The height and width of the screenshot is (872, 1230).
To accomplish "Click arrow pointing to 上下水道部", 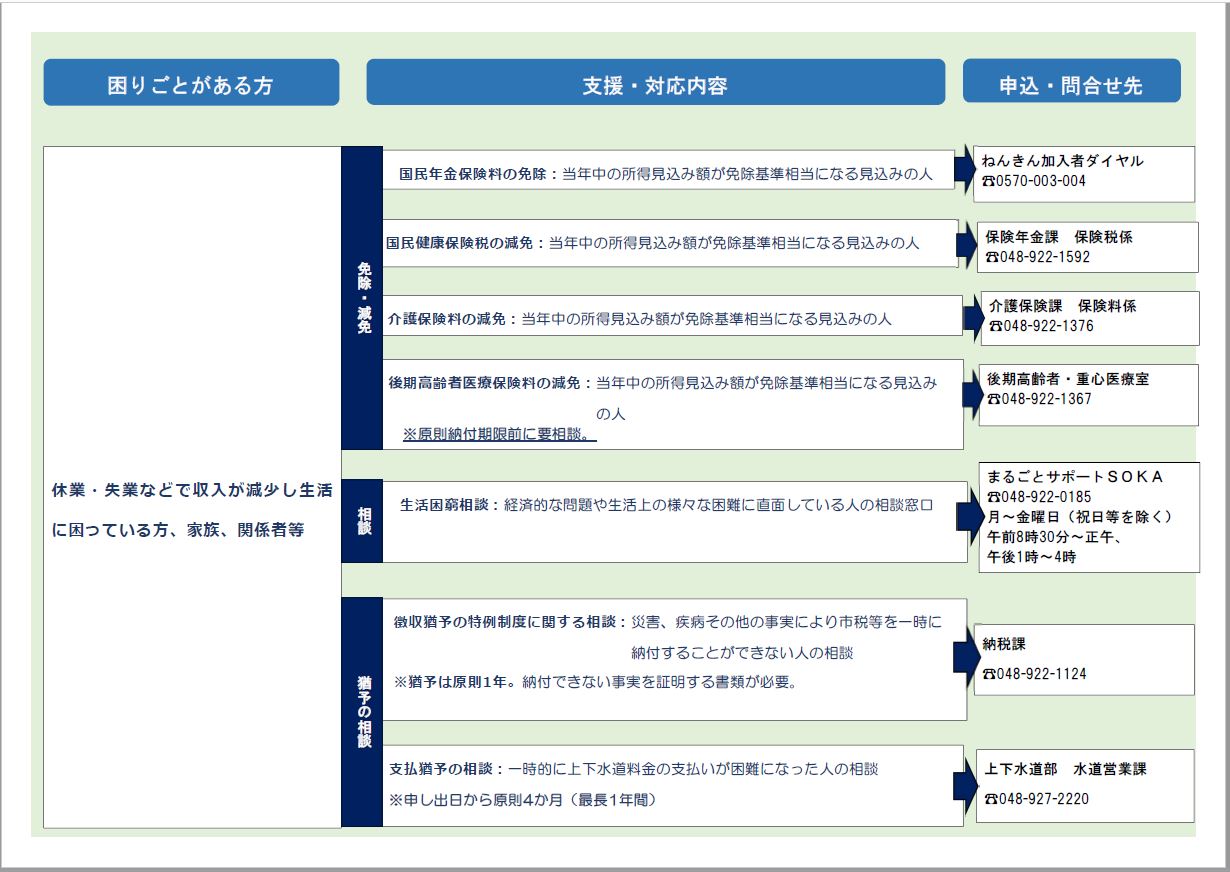I will (966, 785).
